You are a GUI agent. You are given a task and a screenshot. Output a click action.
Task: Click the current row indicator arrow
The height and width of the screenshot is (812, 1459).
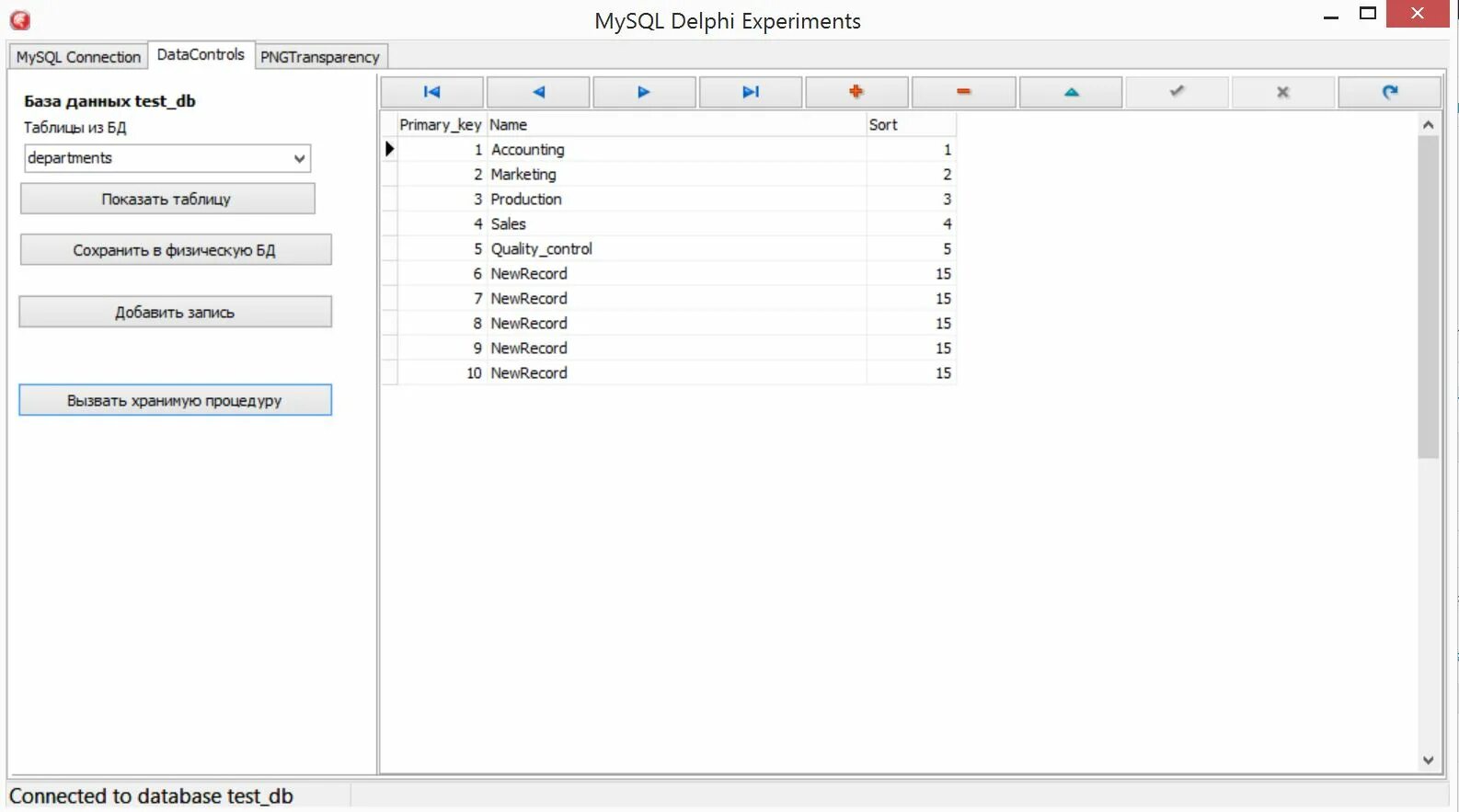click(x=389, y=149)
